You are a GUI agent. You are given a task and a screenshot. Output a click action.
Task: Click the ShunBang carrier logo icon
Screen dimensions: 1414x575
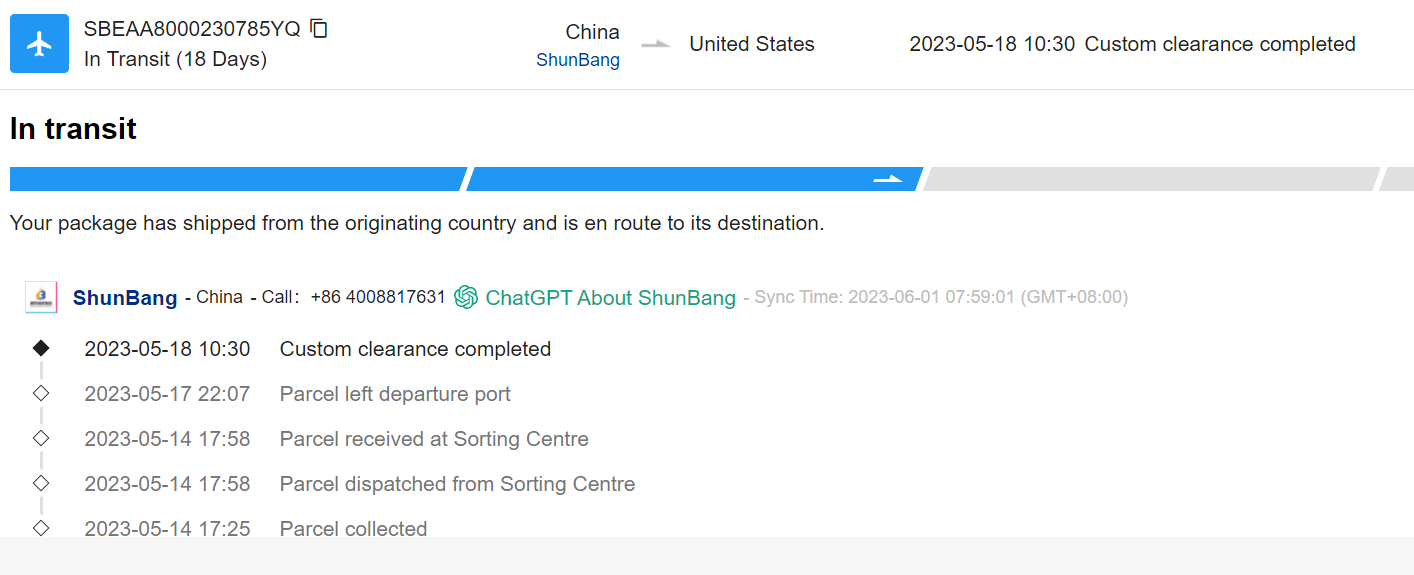41,297
